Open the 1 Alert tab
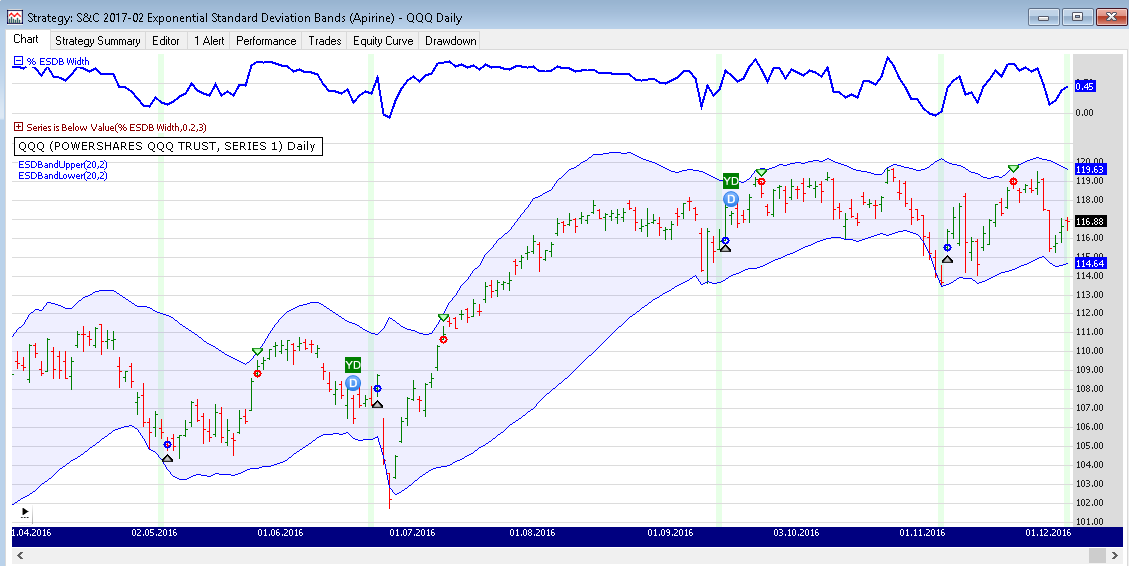The height and width of the screenshot is (566, 1129). point(209,40)
